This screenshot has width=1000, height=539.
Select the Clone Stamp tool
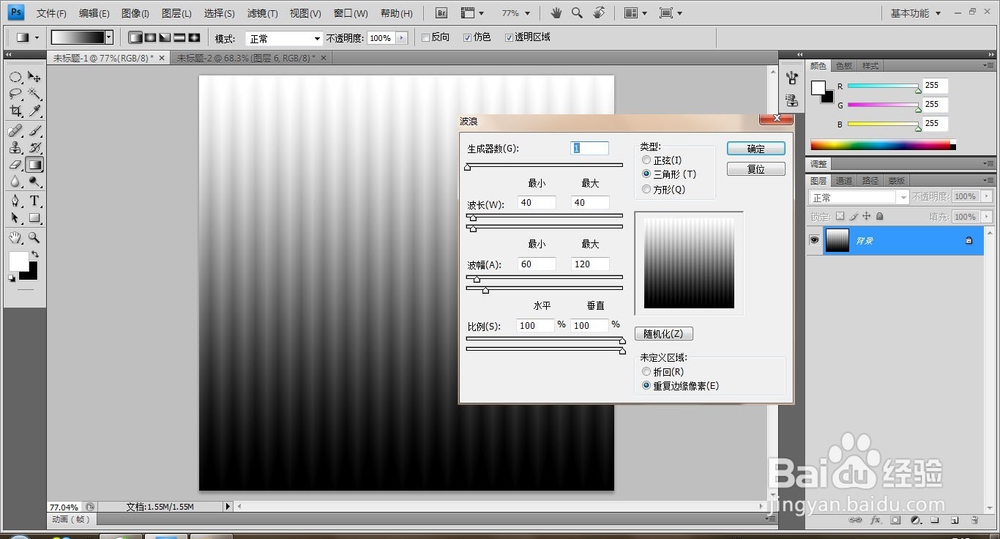(x=16, y=148)
